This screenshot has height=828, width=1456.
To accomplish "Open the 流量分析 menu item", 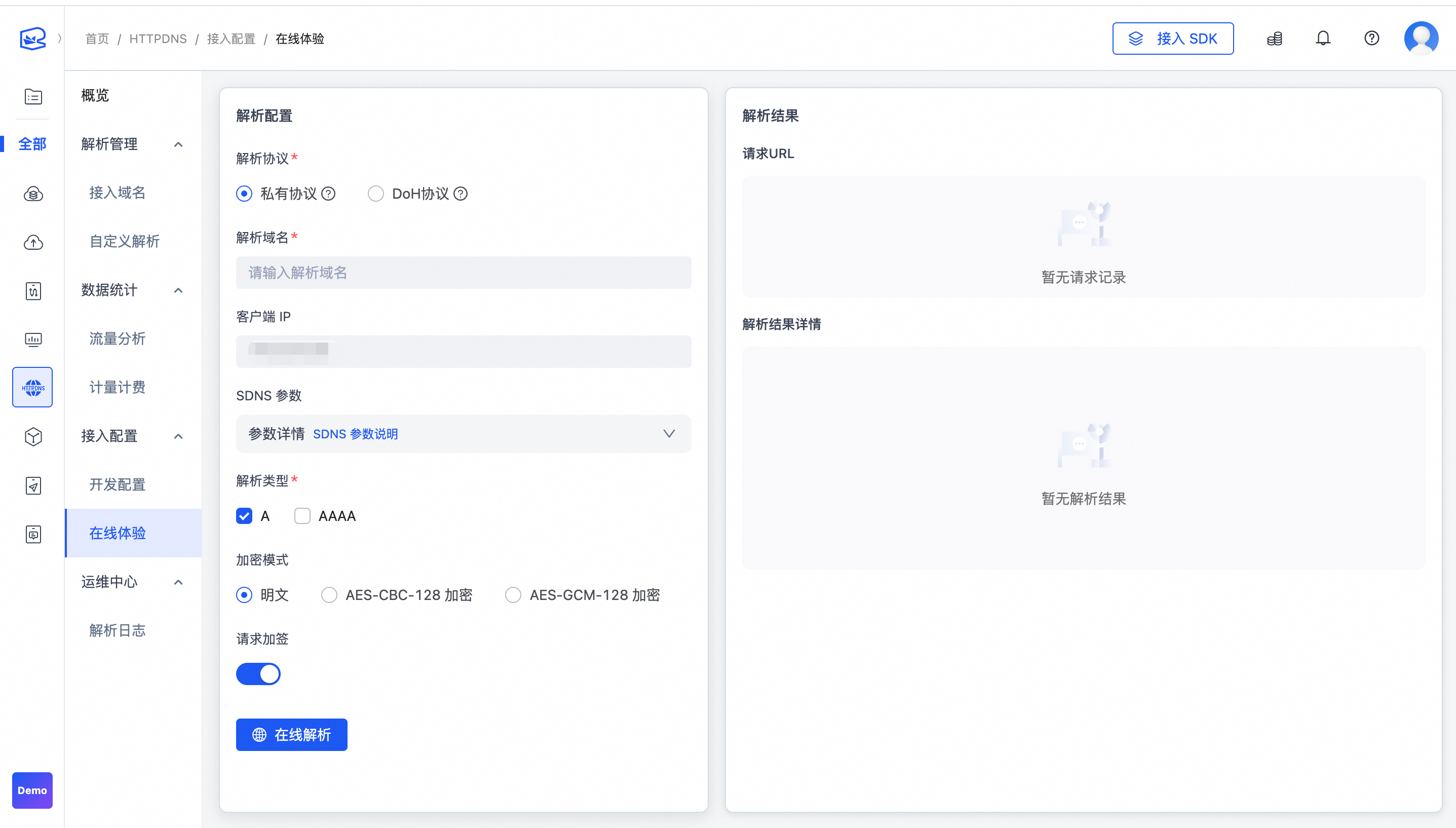I will pos(117,339).
